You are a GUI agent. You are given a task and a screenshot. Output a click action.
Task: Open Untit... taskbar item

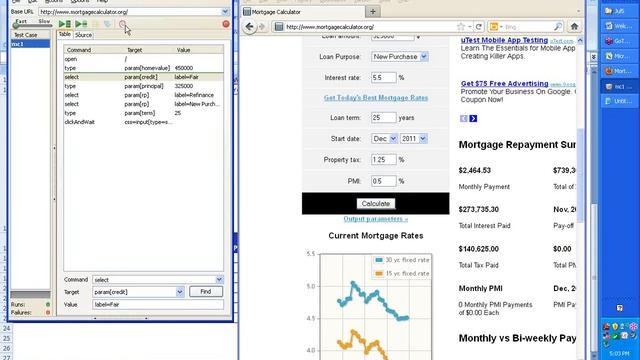[x=620, y=101]
